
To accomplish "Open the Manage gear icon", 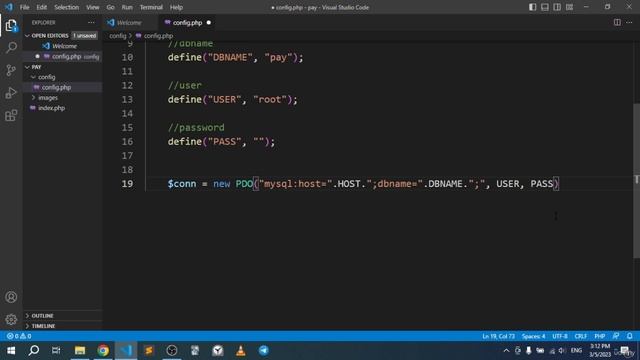I will pyautogui.click(x=11, y=319).
